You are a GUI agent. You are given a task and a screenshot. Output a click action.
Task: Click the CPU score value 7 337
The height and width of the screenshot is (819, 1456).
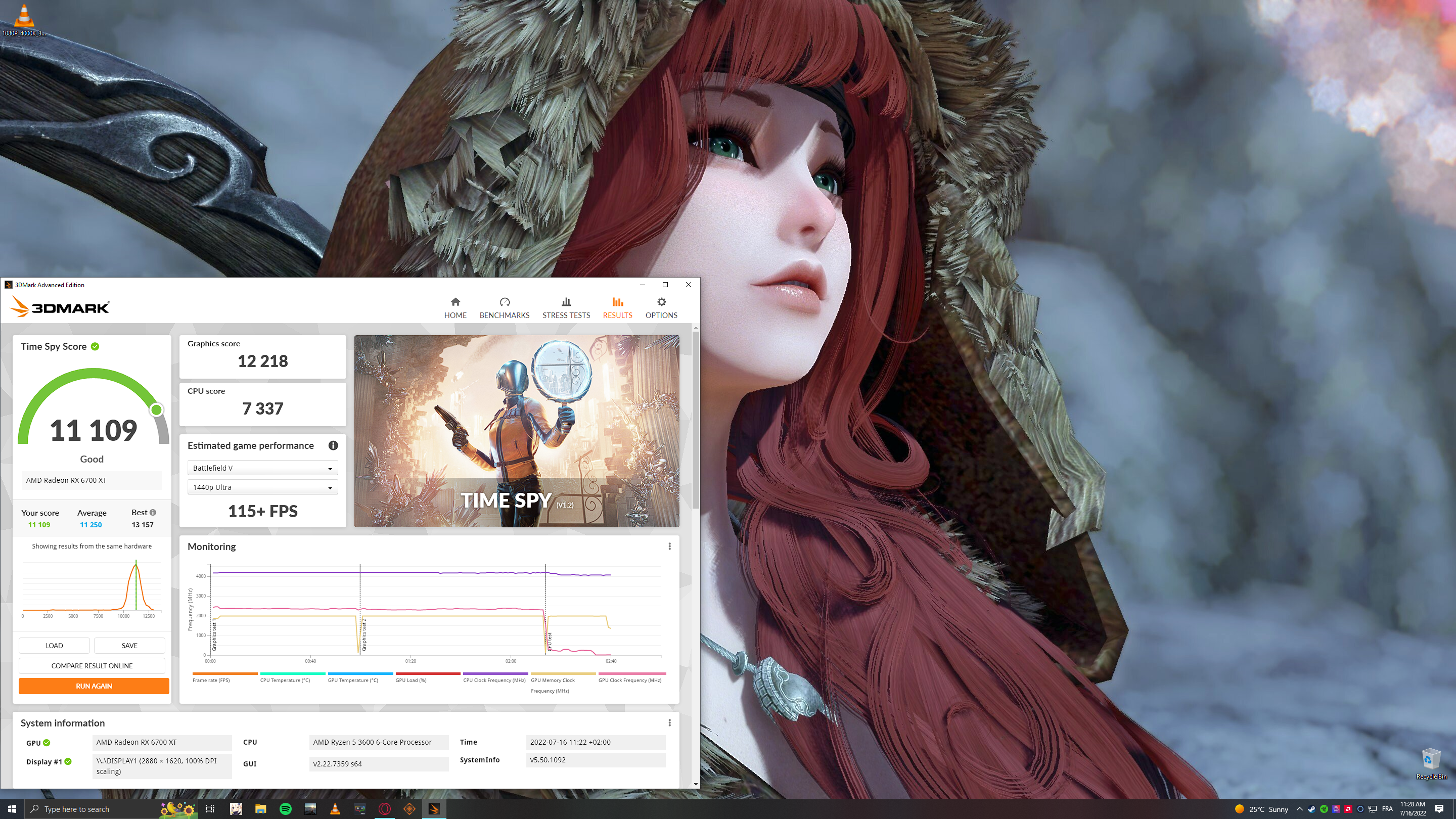click(262, 408)
